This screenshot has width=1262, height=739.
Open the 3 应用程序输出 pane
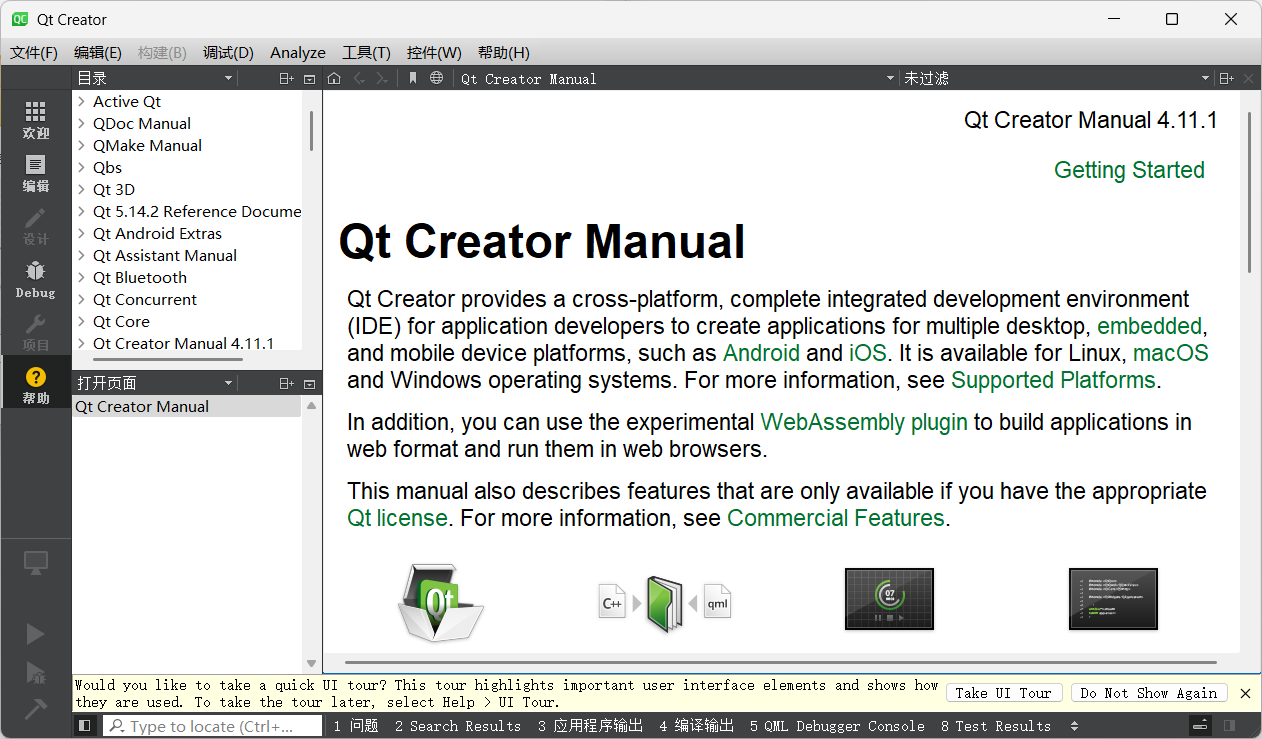point(590,726)
